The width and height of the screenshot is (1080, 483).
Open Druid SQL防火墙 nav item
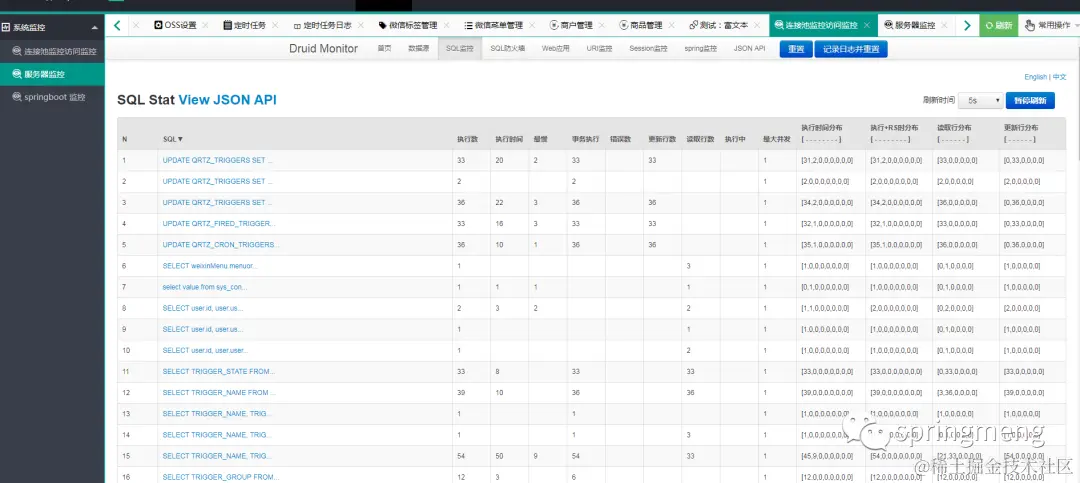click(508, 49)
